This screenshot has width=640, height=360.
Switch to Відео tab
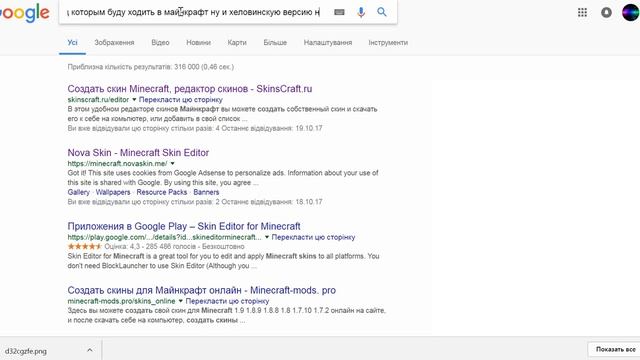160,42
